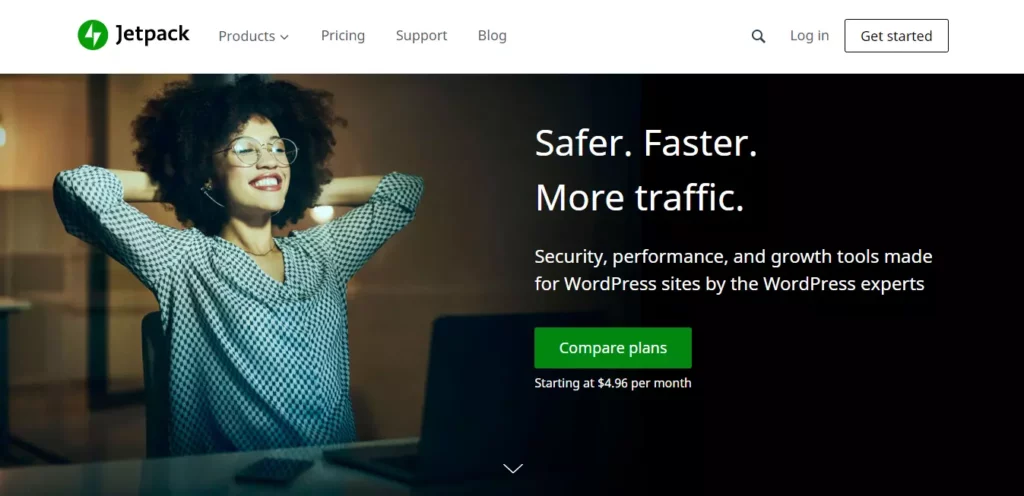Click the "More traffic." headline line
The width and height of the screenshot is (1024, 496).
click(639, 198)
